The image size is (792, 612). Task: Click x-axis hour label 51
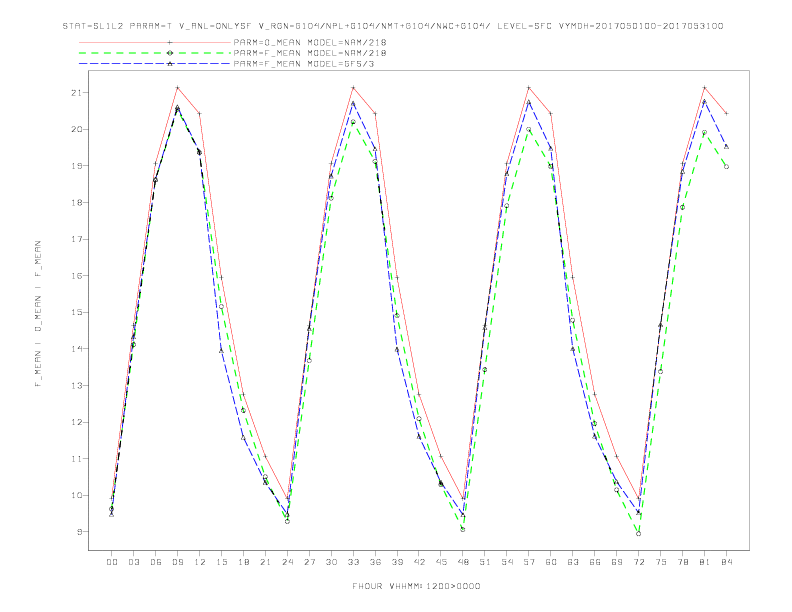pos(485,562)
